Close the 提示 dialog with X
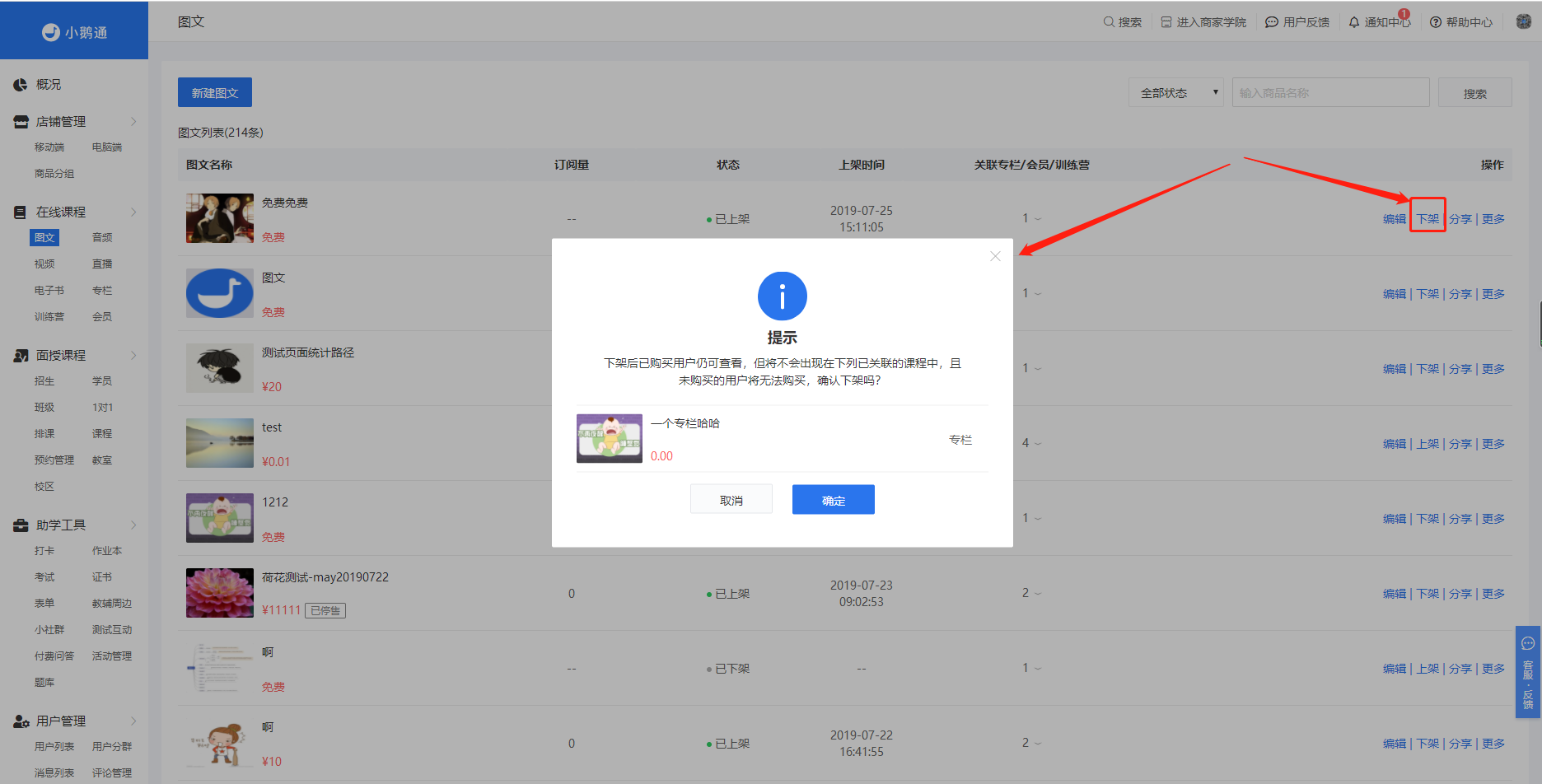1542x784 pixels. pyautogui.click(x=995, y=256)
